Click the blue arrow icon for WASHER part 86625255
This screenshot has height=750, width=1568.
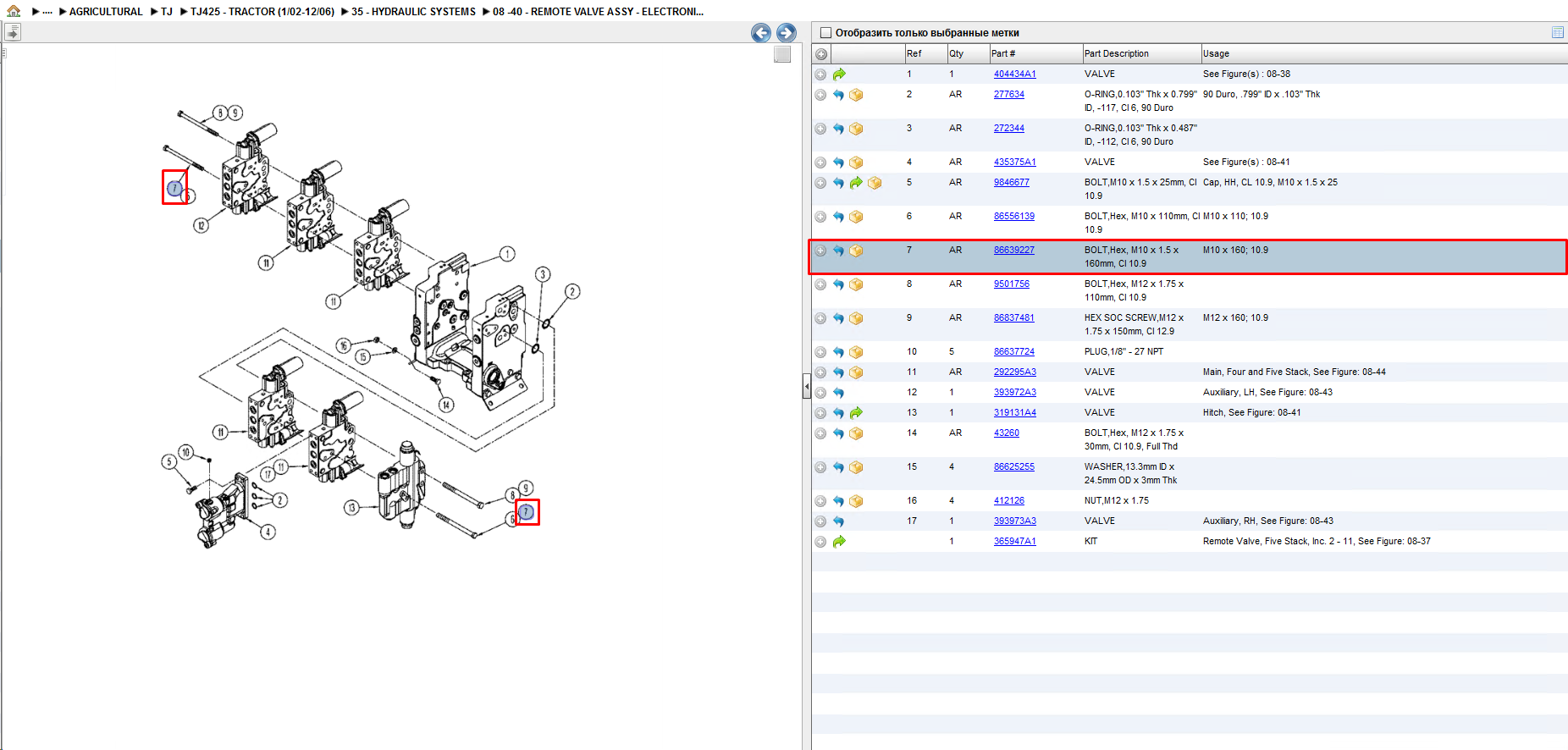[x=838, y=467]
